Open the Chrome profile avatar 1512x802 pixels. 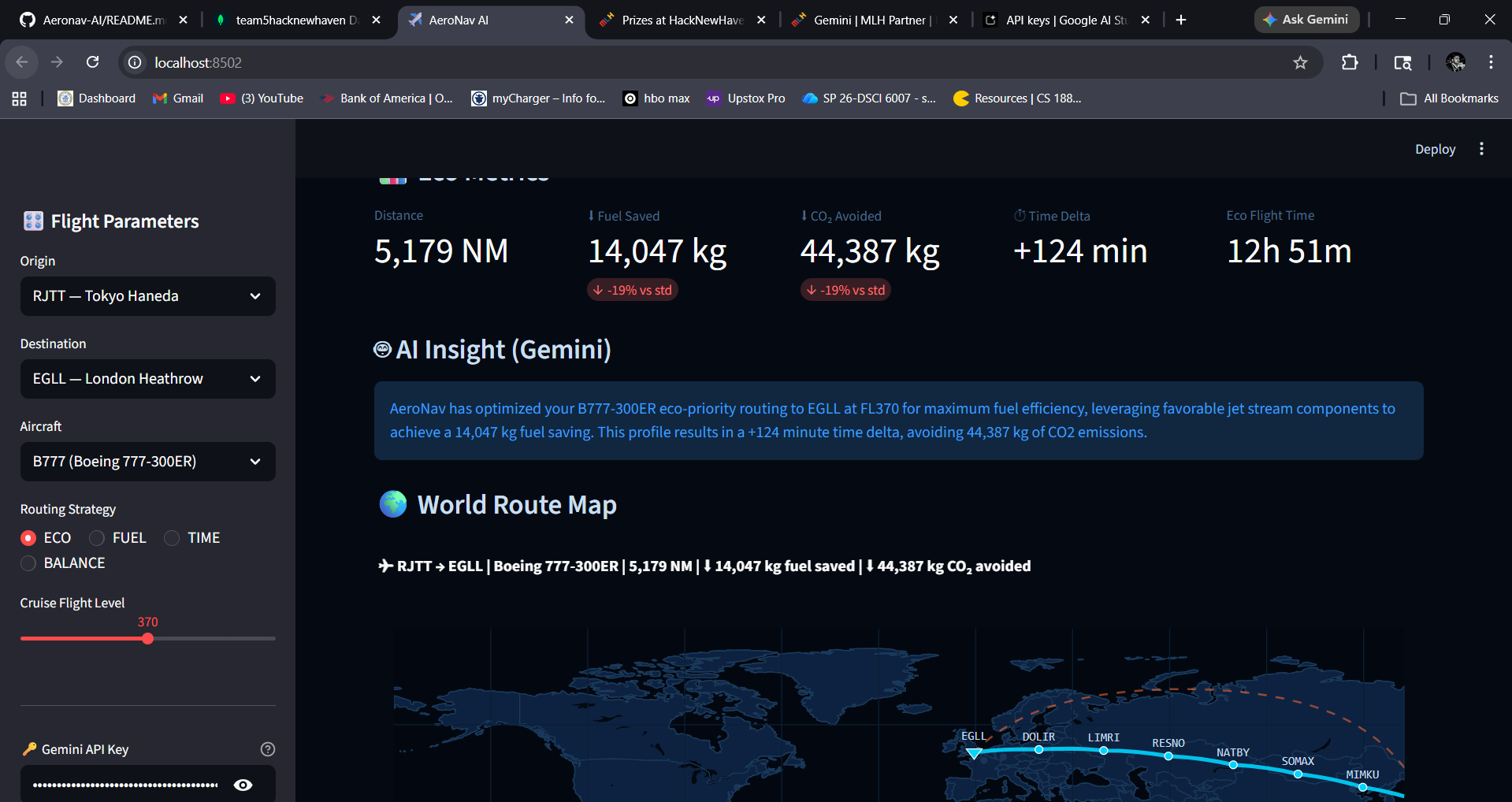pos(1455,62)
